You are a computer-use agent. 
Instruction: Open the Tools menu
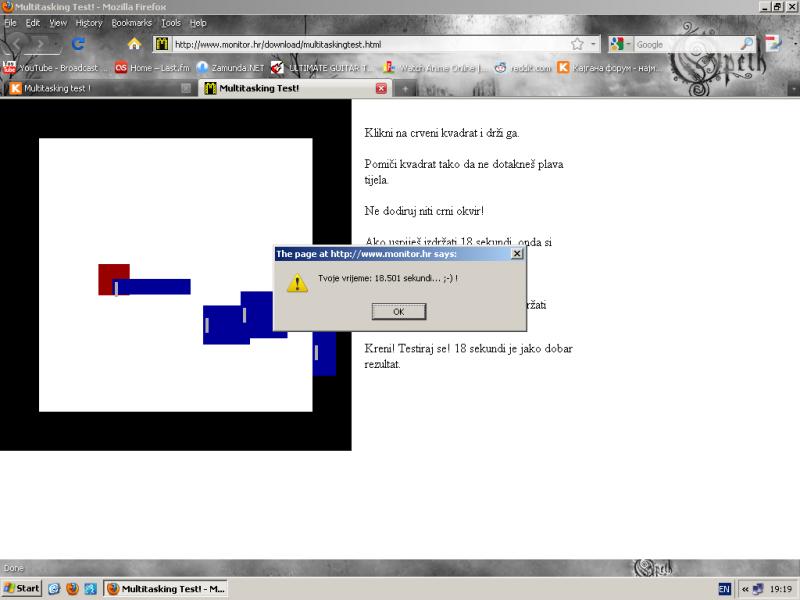[x=171, y=22]
